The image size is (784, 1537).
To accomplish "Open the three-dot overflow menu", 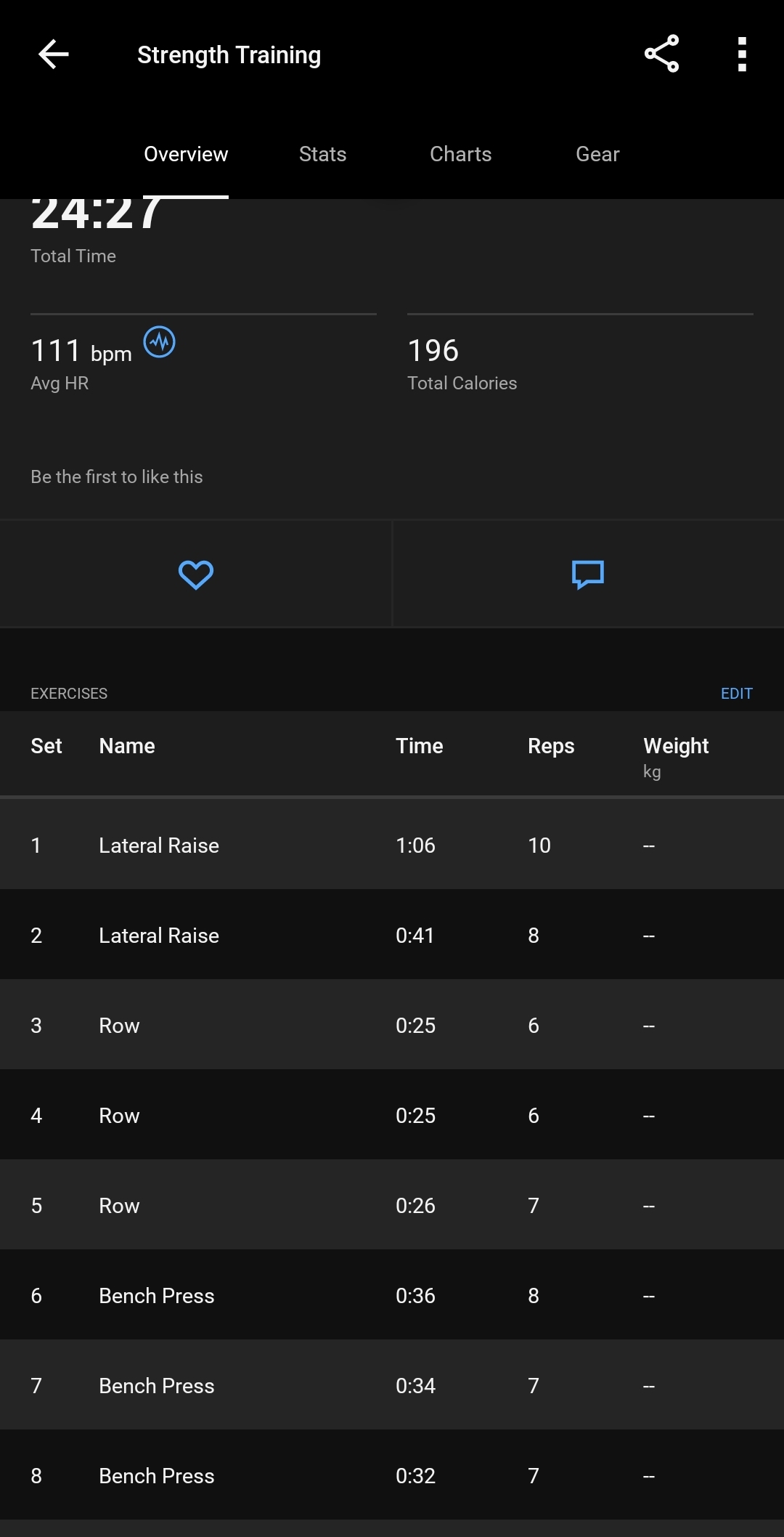I will (741, 54).
